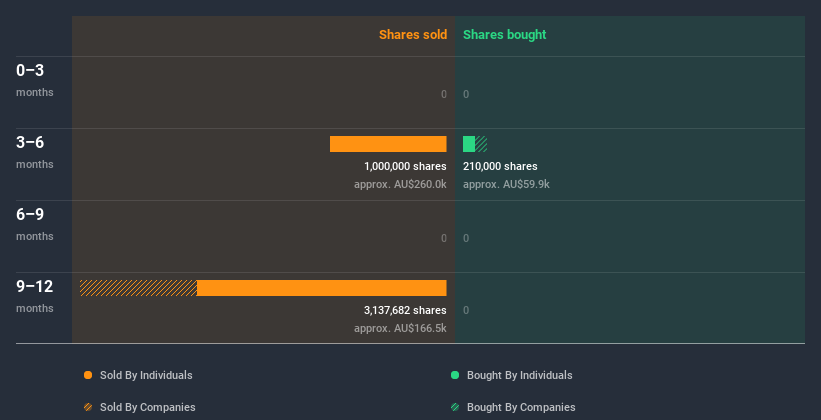Click the orange Sold By Individuals legend dot
The width and height of the screenshot is (821, 420).
click(88, 375)
